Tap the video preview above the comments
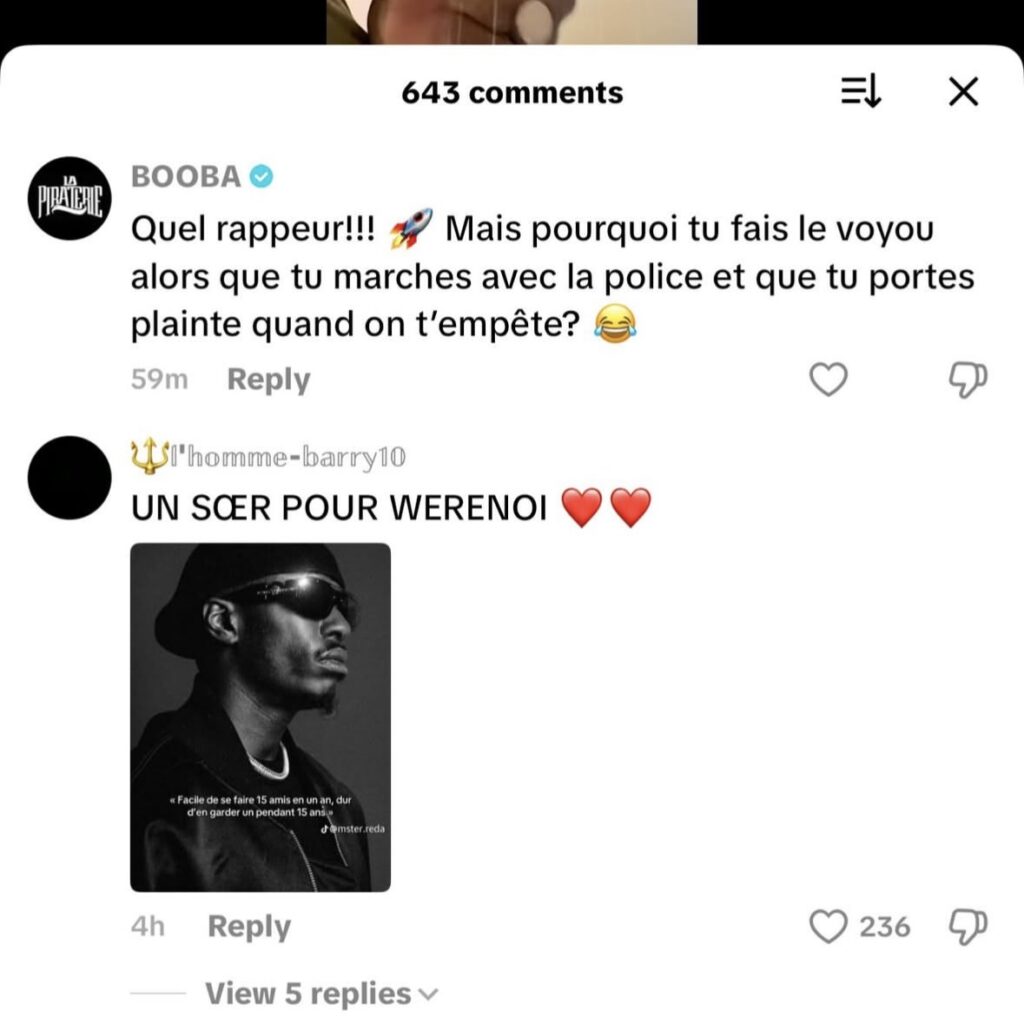This screenshot has height=1024, width=1024. click(511, 22)
